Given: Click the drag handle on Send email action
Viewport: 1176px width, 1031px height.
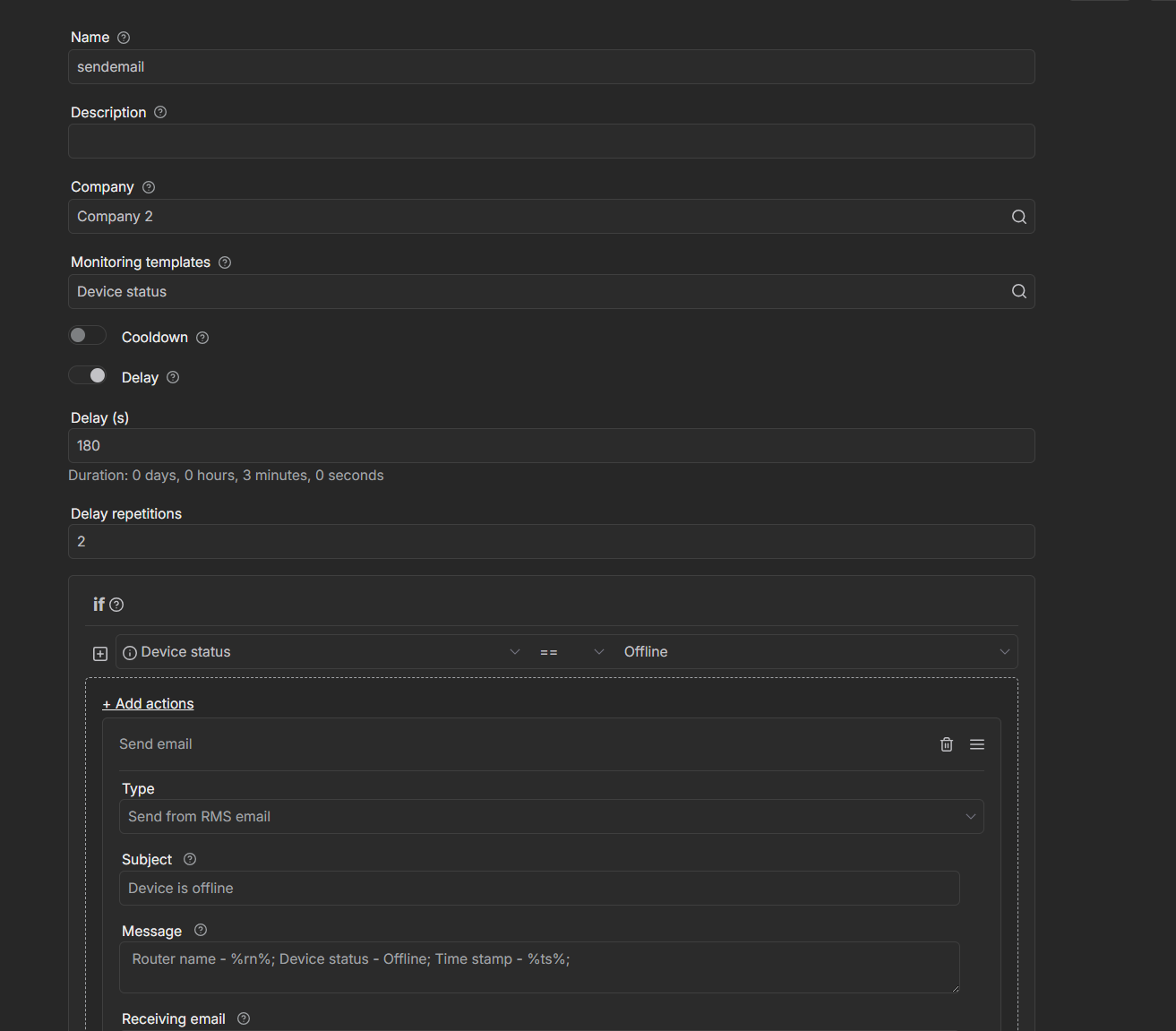Looking at the screenshot, I should point(977,744).
